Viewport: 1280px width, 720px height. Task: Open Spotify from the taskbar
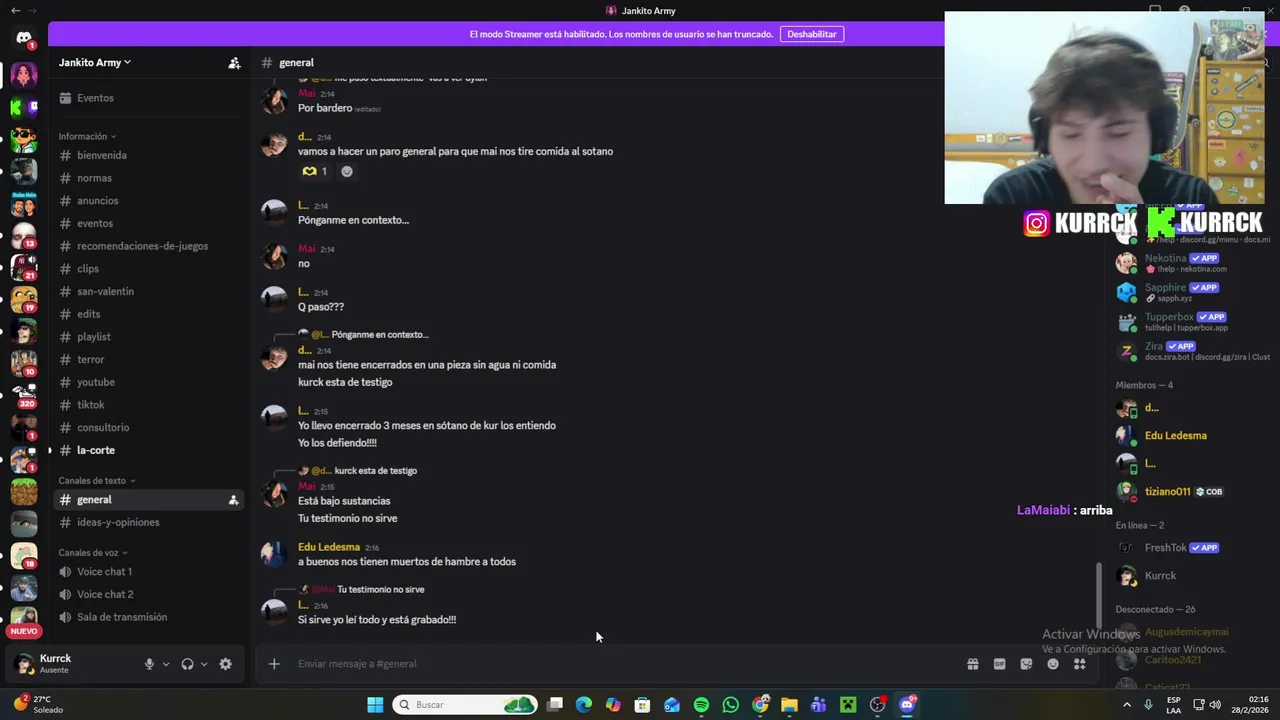coord(701,705)
